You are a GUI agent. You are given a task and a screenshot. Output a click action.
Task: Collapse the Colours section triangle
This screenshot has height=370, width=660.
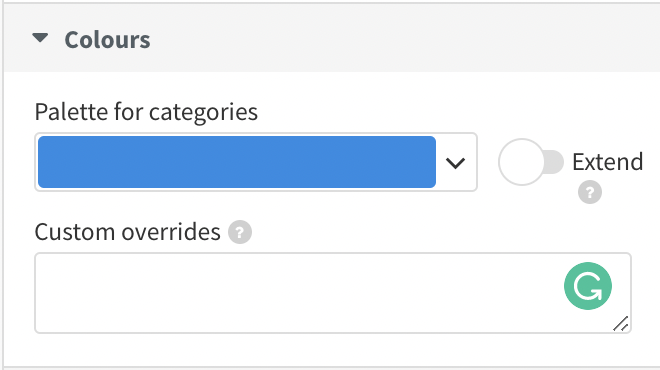point(40,38)
